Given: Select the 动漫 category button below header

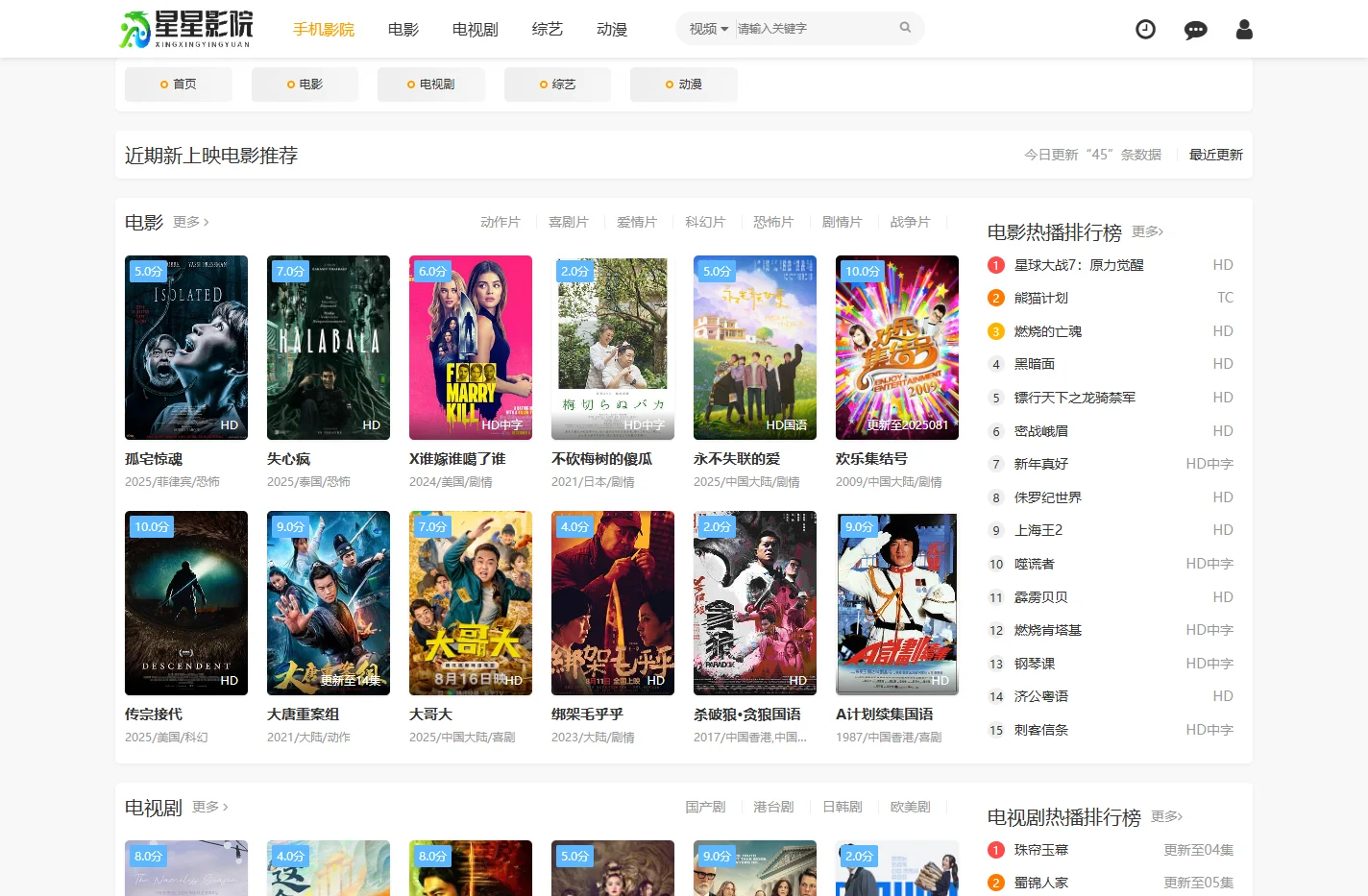Looking at the screenshot, I should [684, 85].
